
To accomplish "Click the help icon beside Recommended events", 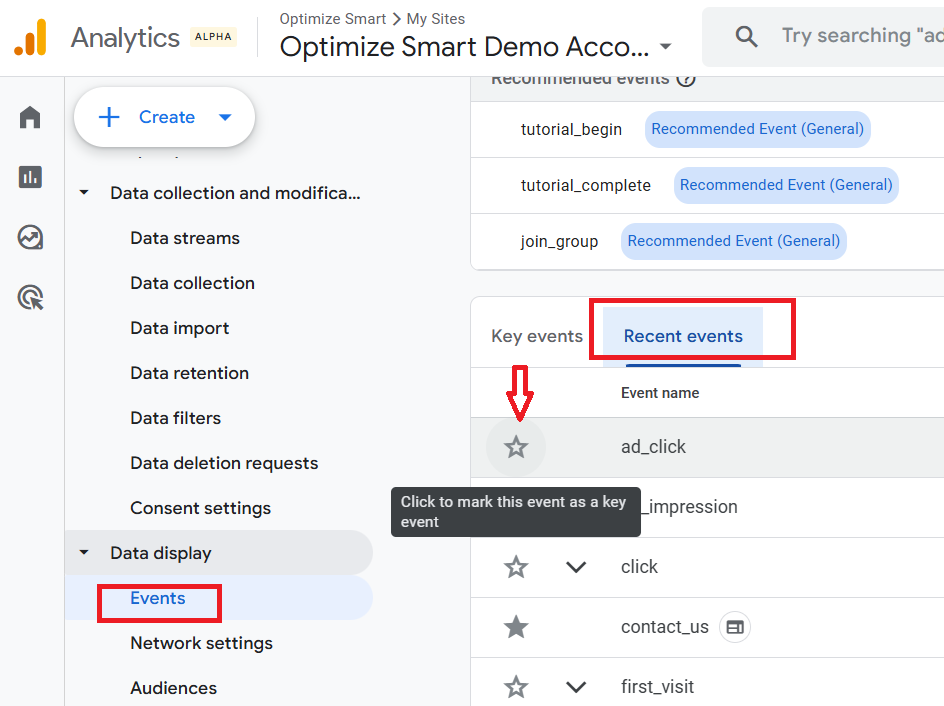I will 685,79.
